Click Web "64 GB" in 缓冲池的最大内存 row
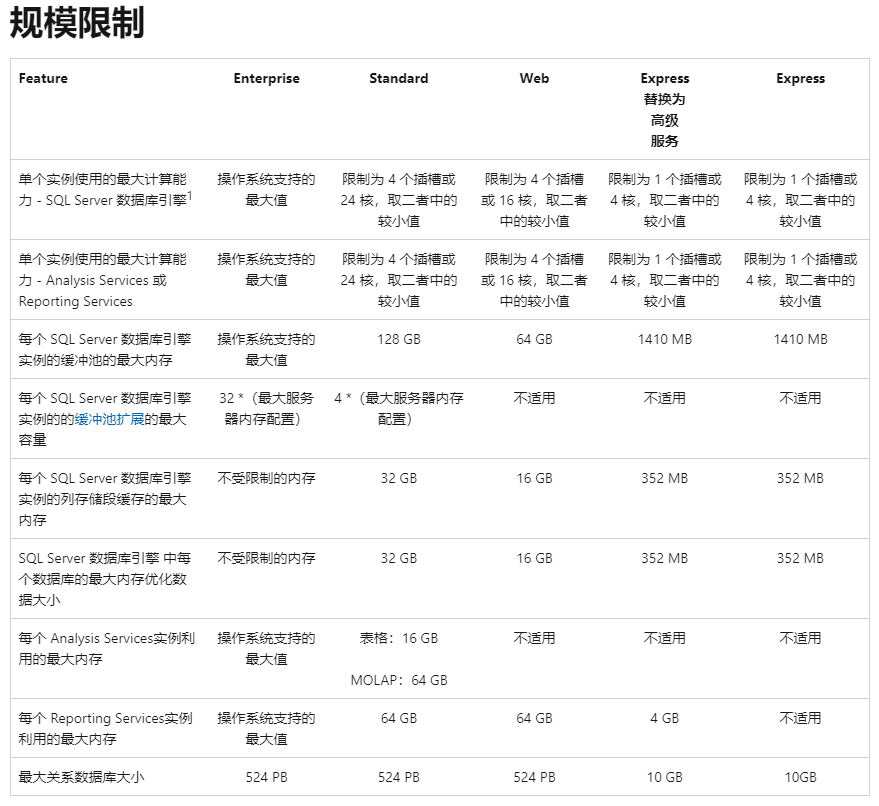This screenshot has width=879, height=806. click(x=534, y=340)
